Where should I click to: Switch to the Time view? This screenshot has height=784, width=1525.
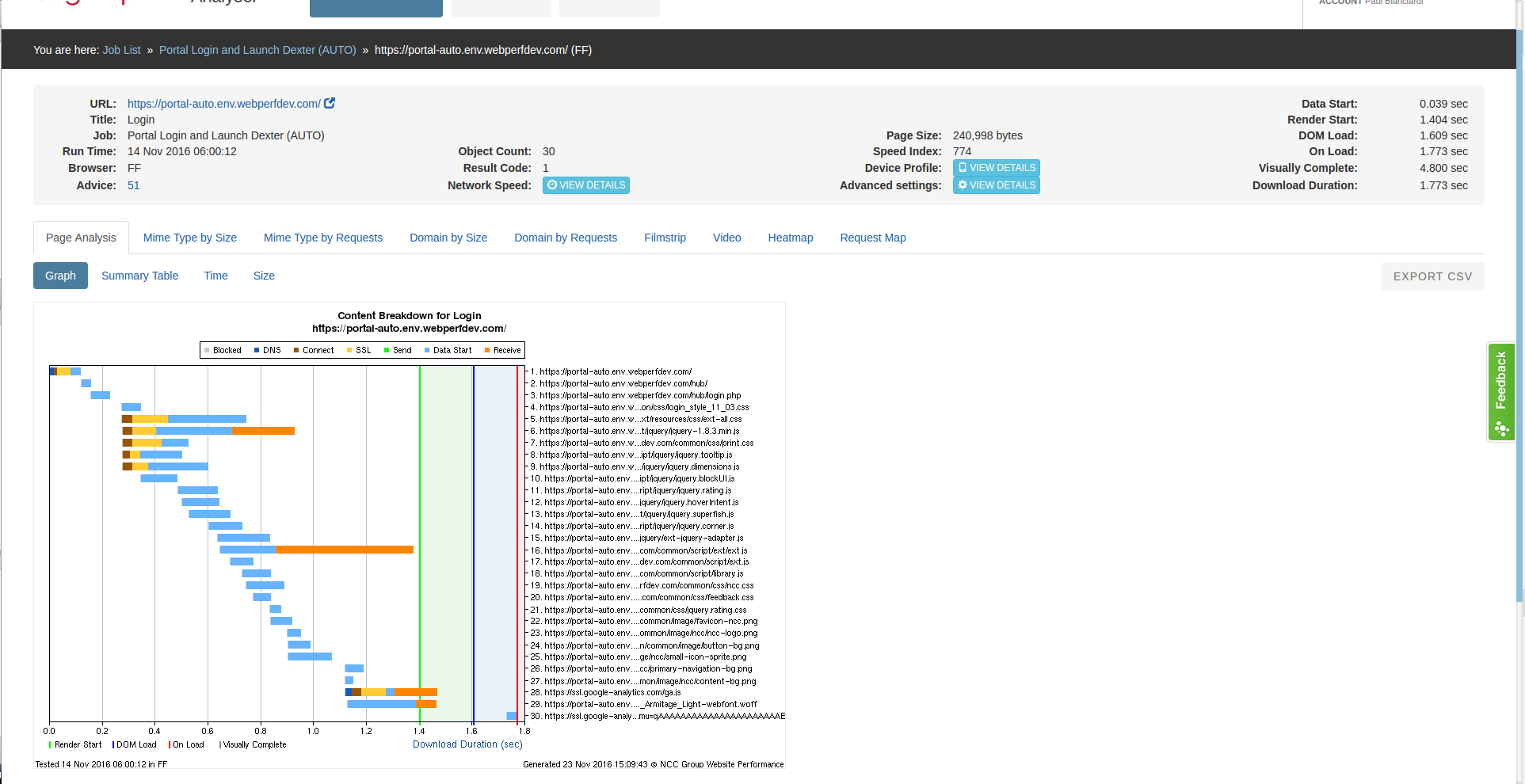[x=215, y=276]
